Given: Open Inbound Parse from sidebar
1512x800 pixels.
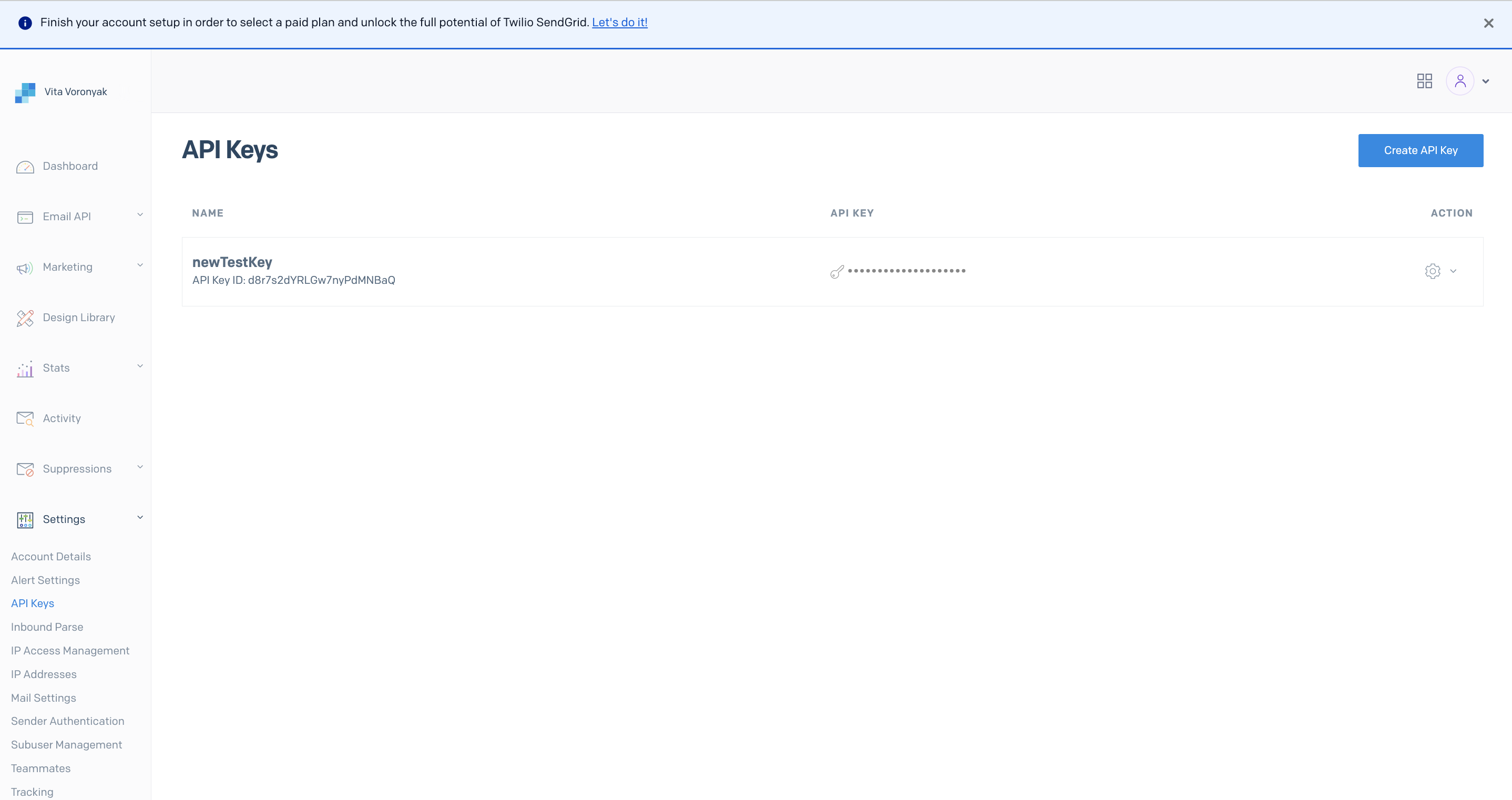Looking at the screenshot, I should pos(47,627).
